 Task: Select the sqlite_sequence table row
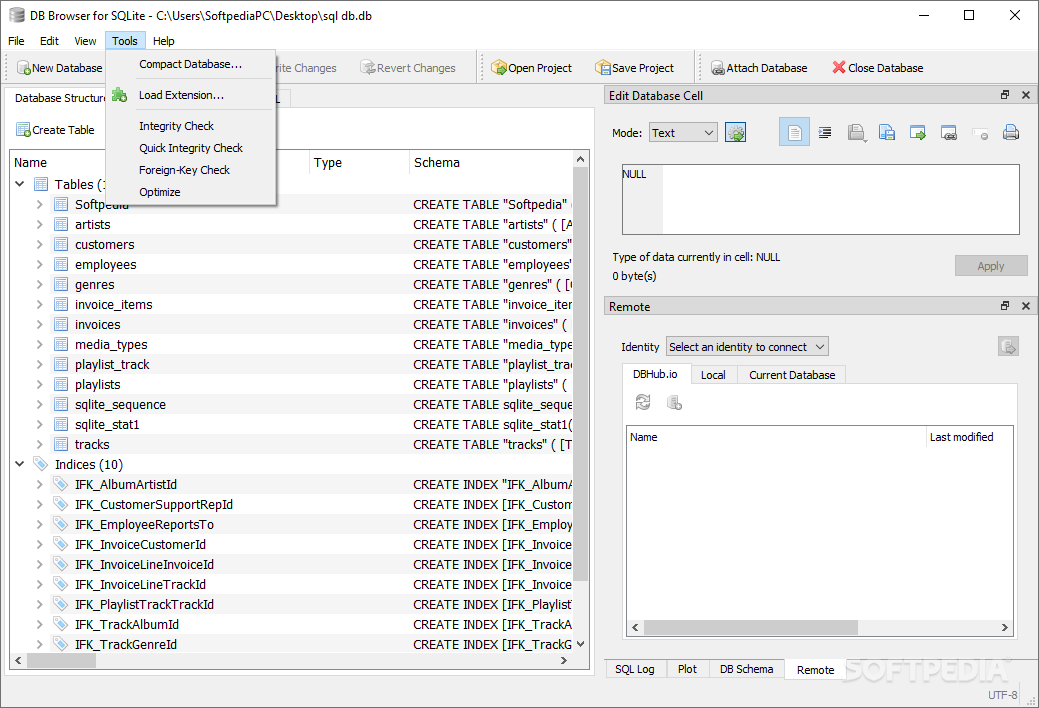[x=292, y=404]
